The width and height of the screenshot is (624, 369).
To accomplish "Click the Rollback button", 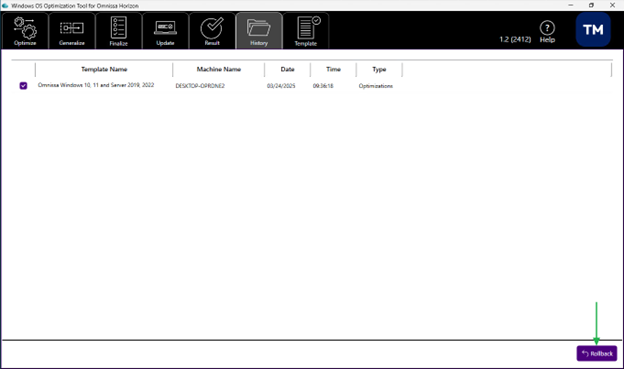I will coord(597,353).
